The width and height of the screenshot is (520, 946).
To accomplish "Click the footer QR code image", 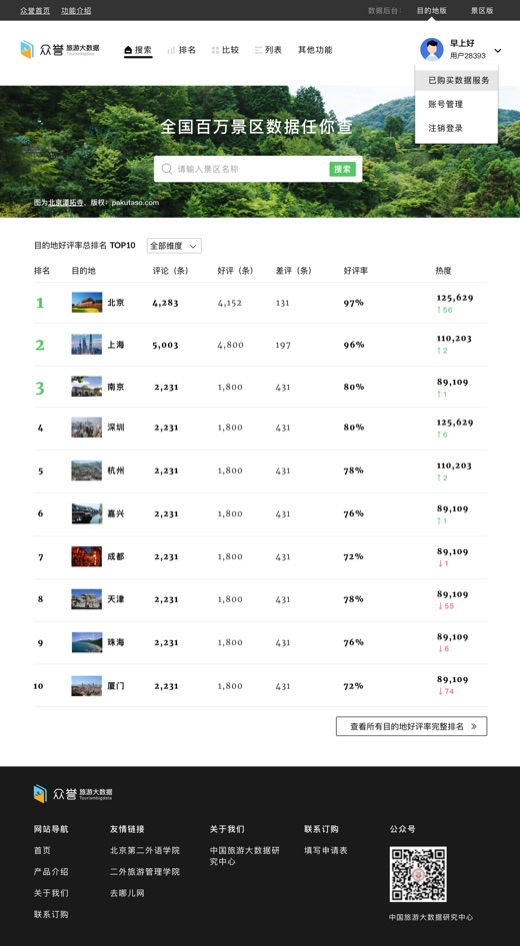I will coord(418,874).
